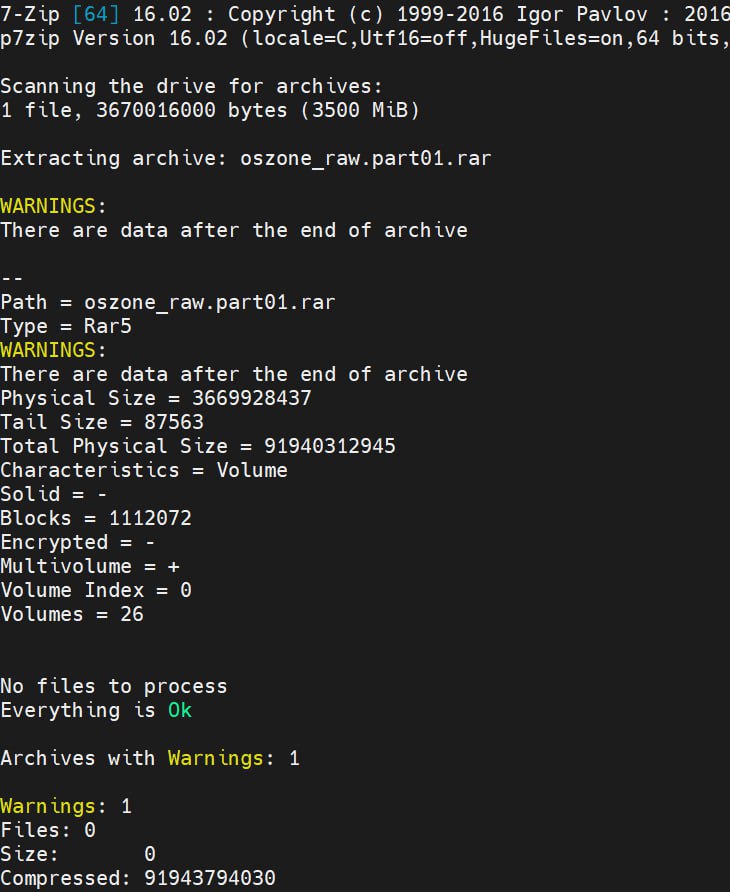Click the Physical Size value 3669928437

252,398
